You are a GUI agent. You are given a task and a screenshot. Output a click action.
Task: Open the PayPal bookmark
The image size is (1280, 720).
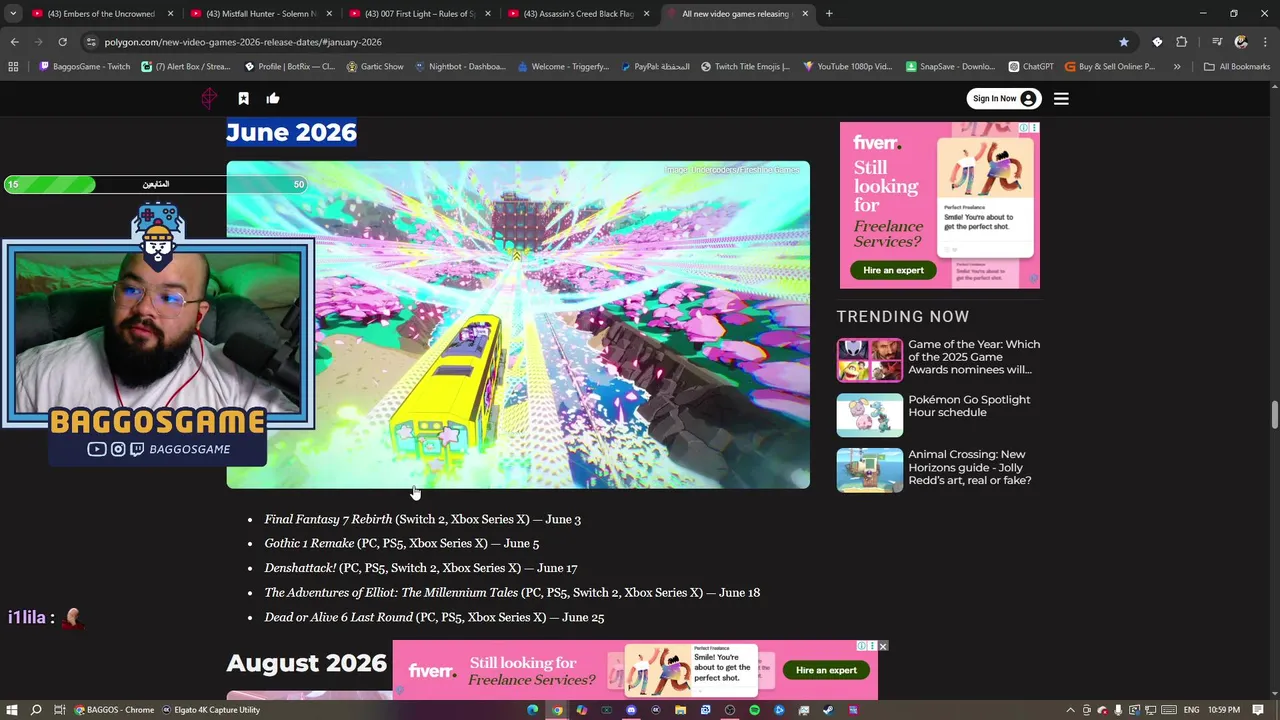click(655, 67)
